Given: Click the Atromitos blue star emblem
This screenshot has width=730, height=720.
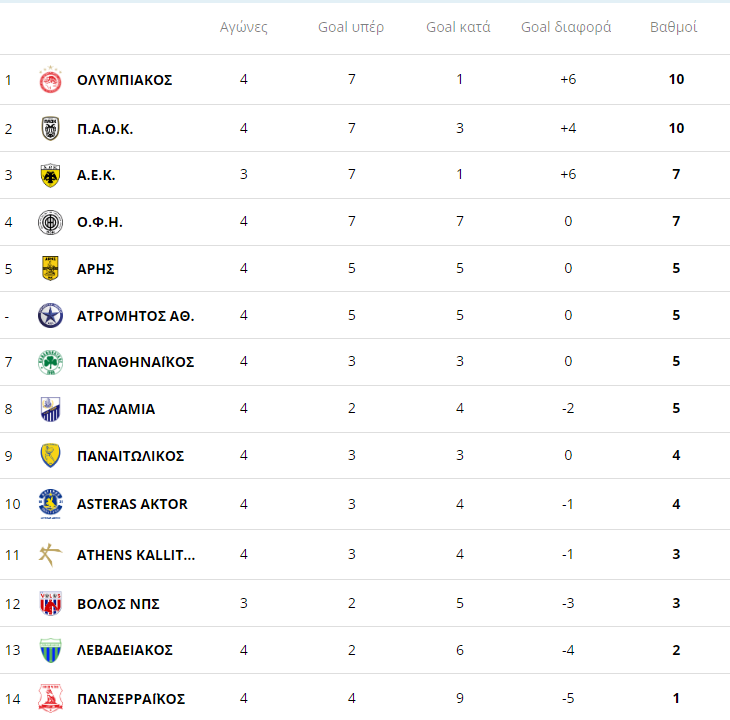Looking at the screenshot, I should (x=50, y=316).
